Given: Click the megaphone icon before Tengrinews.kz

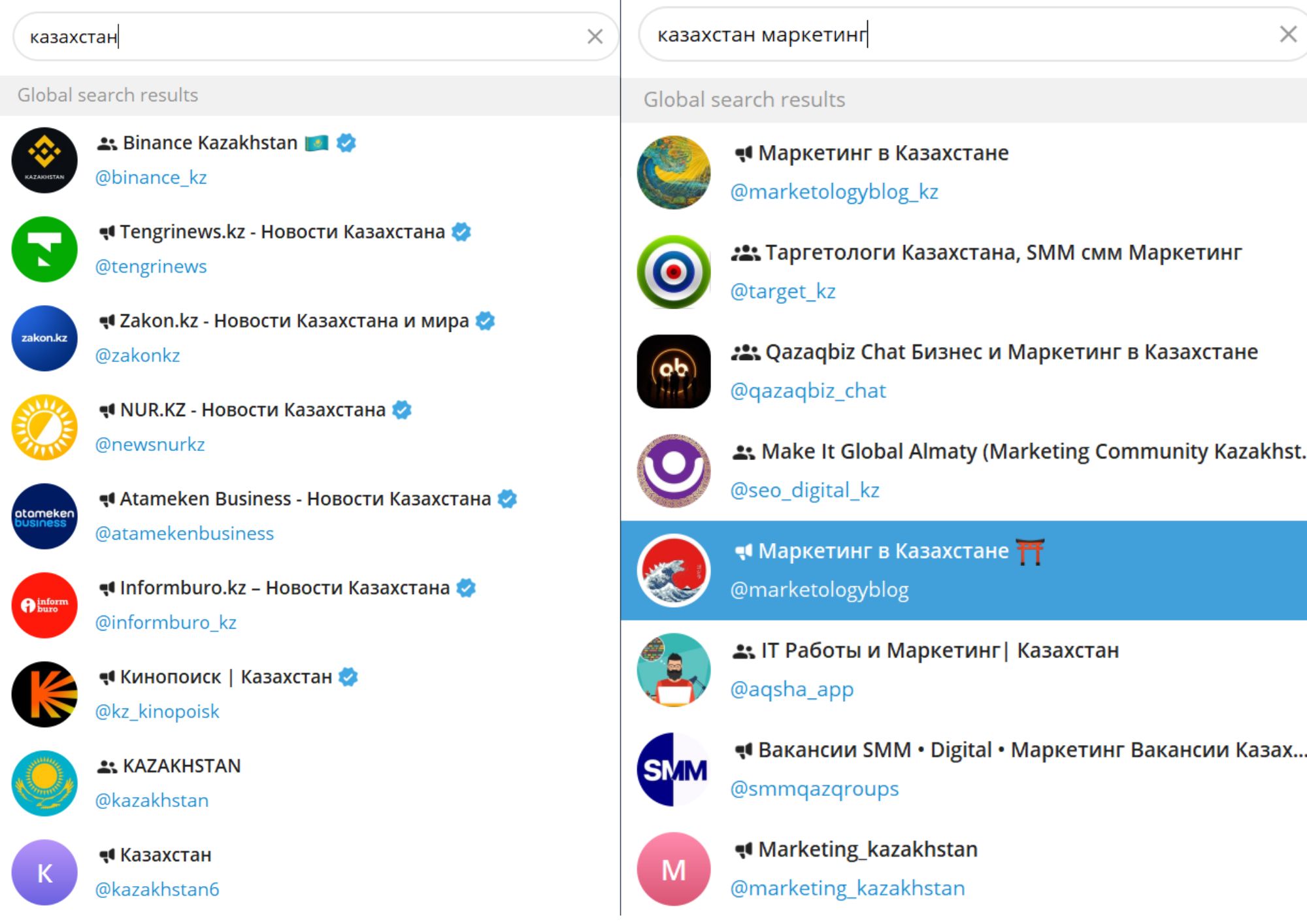Looking at the screenshot, I should [x=107, y=232].
